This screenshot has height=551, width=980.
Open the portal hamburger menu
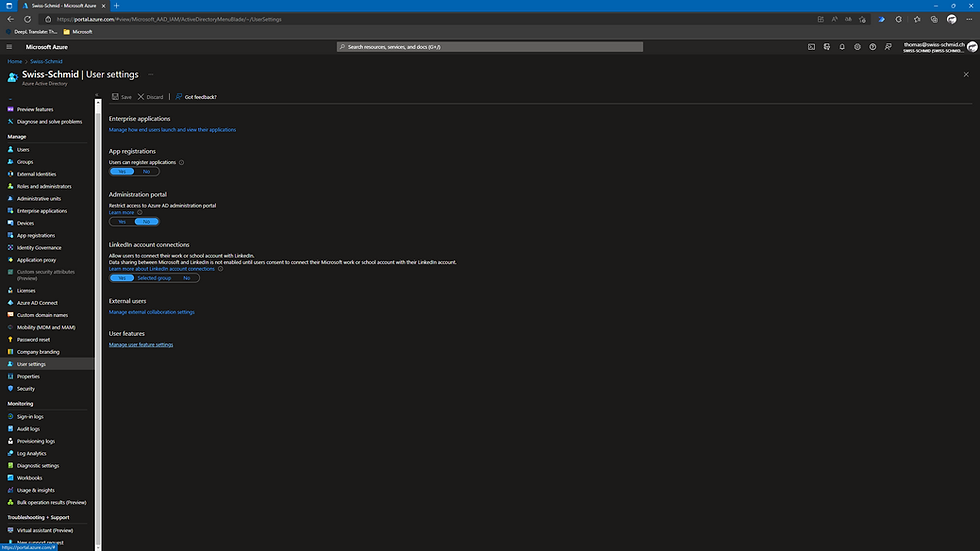coord(9,47)
